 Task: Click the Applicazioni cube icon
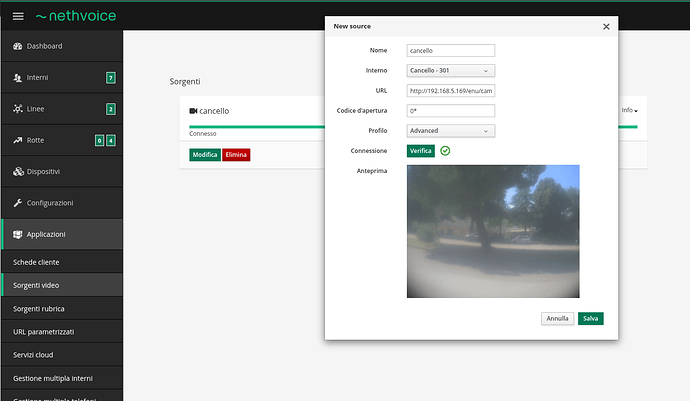[x=18, y=234]
